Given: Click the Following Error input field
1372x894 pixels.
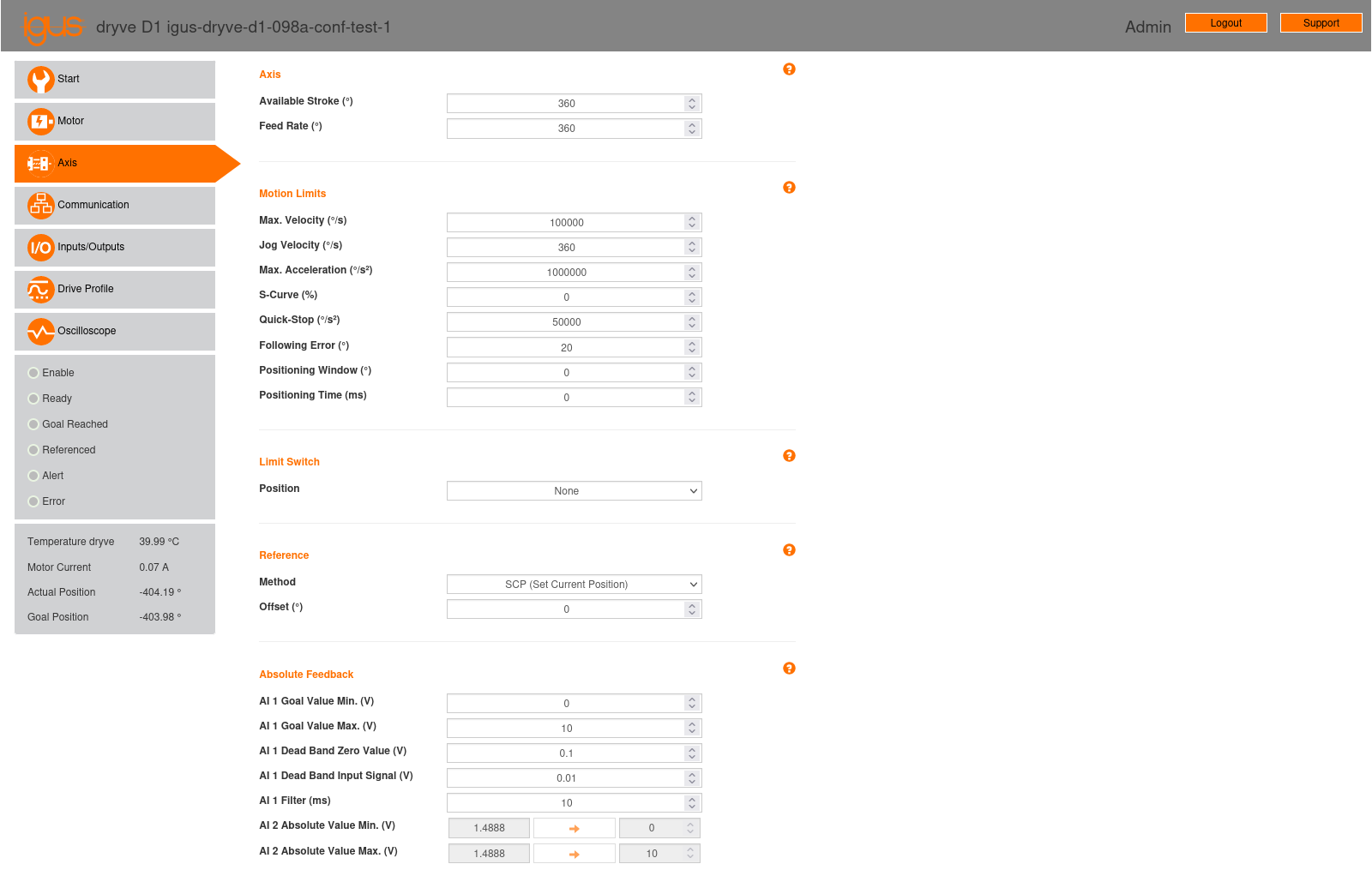Looking at the screenshot, I should pos(566,348).
